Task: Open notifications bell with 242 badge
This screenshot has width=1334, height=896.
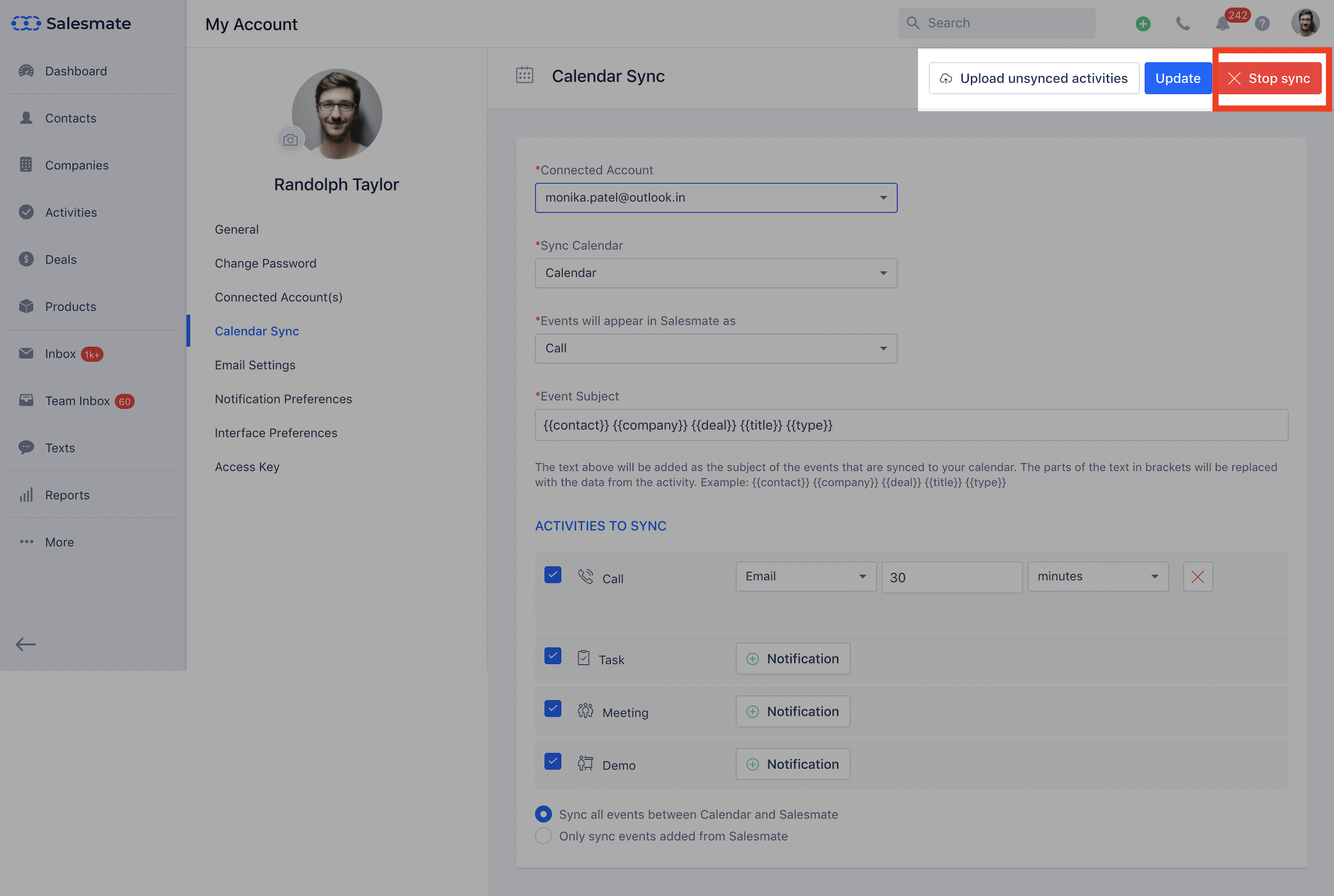Action: pos(1223,23)
